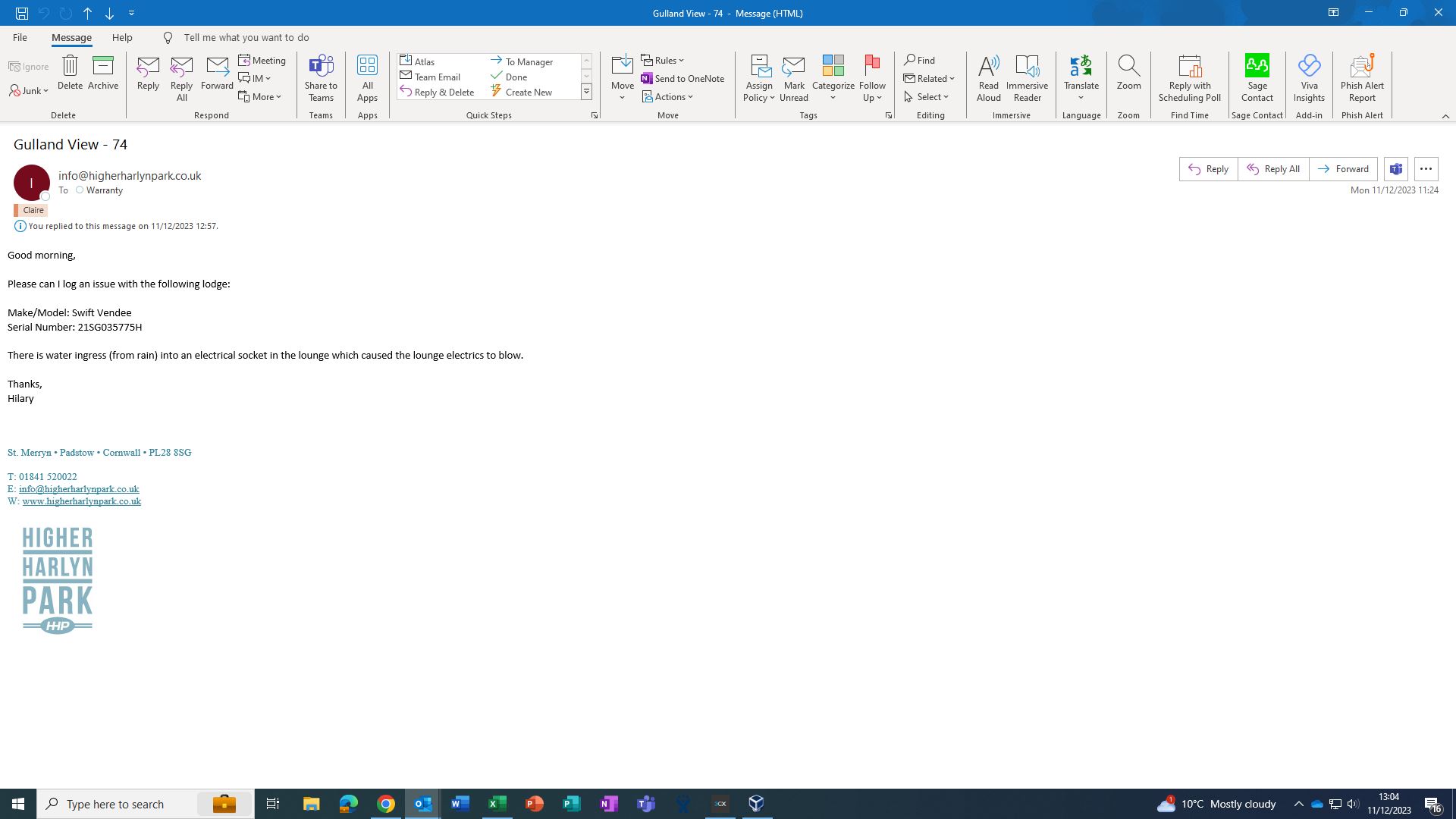Open Sage Contact add-in
The width and height of the screenshot is (1456, 819).
1257,67
